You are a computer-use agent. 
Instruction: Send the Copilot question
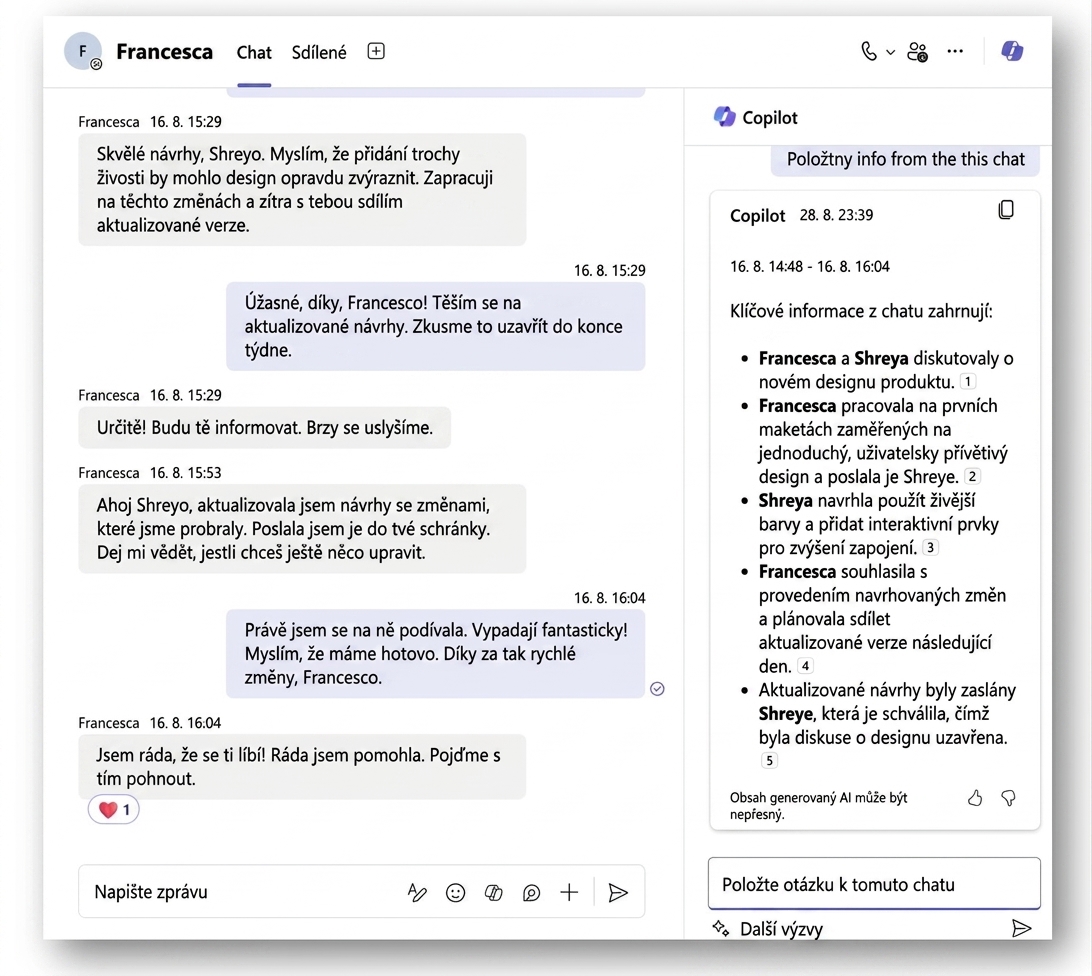(1021, 928)
